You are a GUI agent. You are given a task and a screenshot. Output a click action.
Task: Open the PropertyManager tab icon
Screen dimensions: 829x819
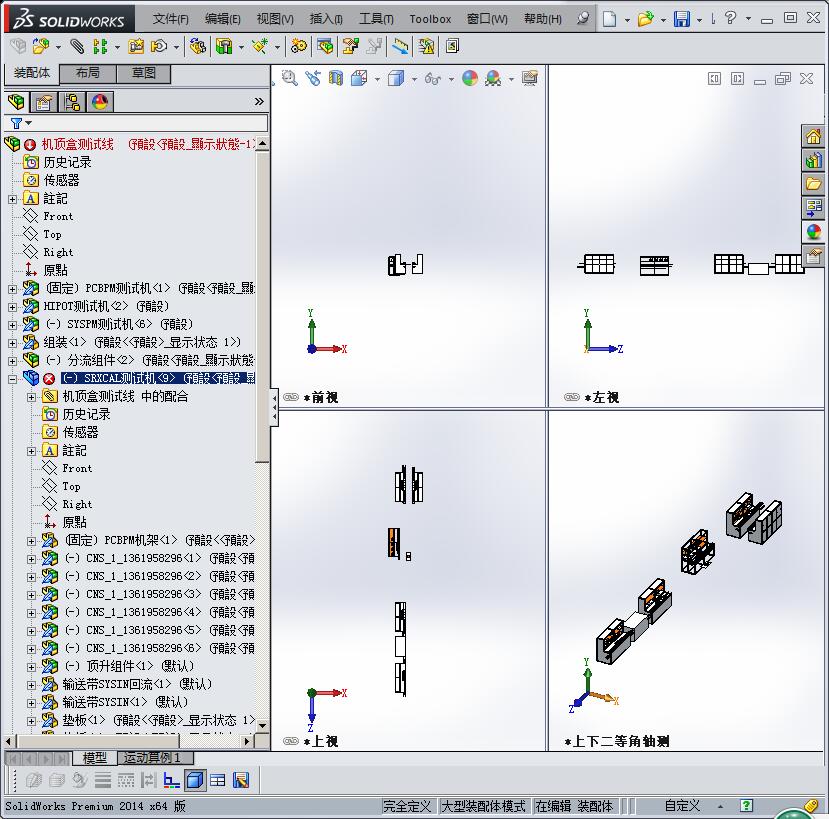pos(44,102)
